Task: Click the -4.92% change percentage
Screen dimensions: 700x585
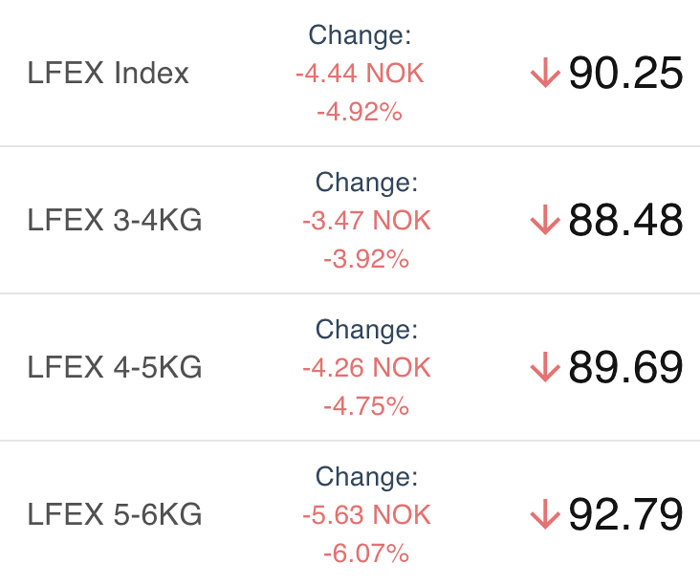Action: [x=360, y=112]
